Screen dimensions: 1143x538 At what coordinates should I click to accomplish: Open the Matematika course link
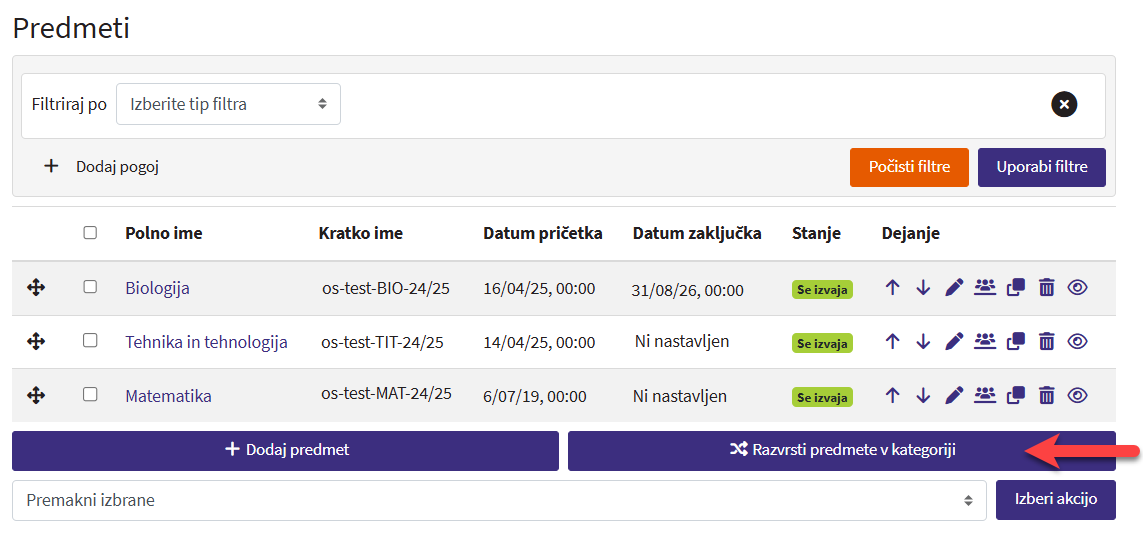click(x=168, y=396)
